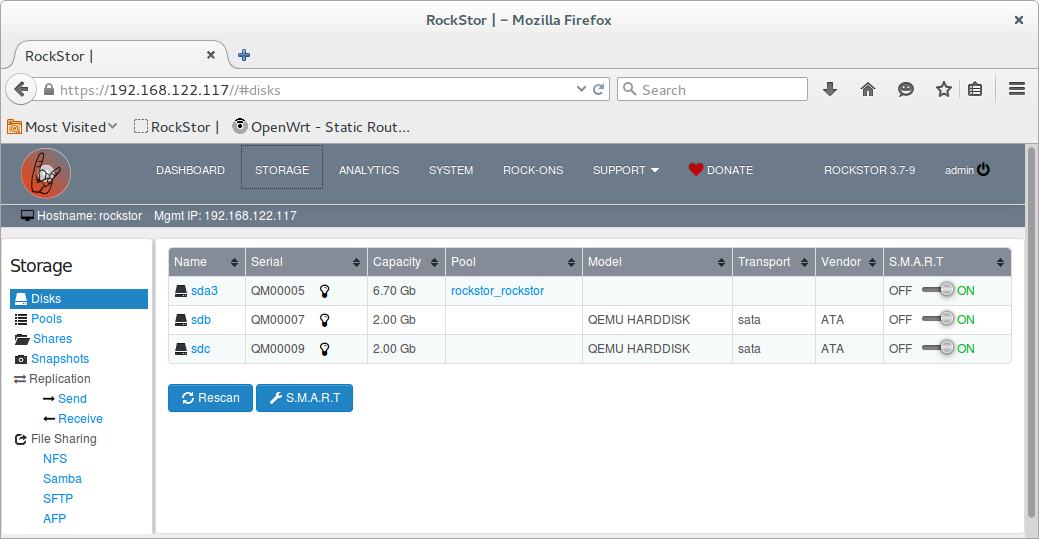The image size is (1039, 539).
Task: Open the rockstor_rockstor pool link
Action: [x=498, y=290]
